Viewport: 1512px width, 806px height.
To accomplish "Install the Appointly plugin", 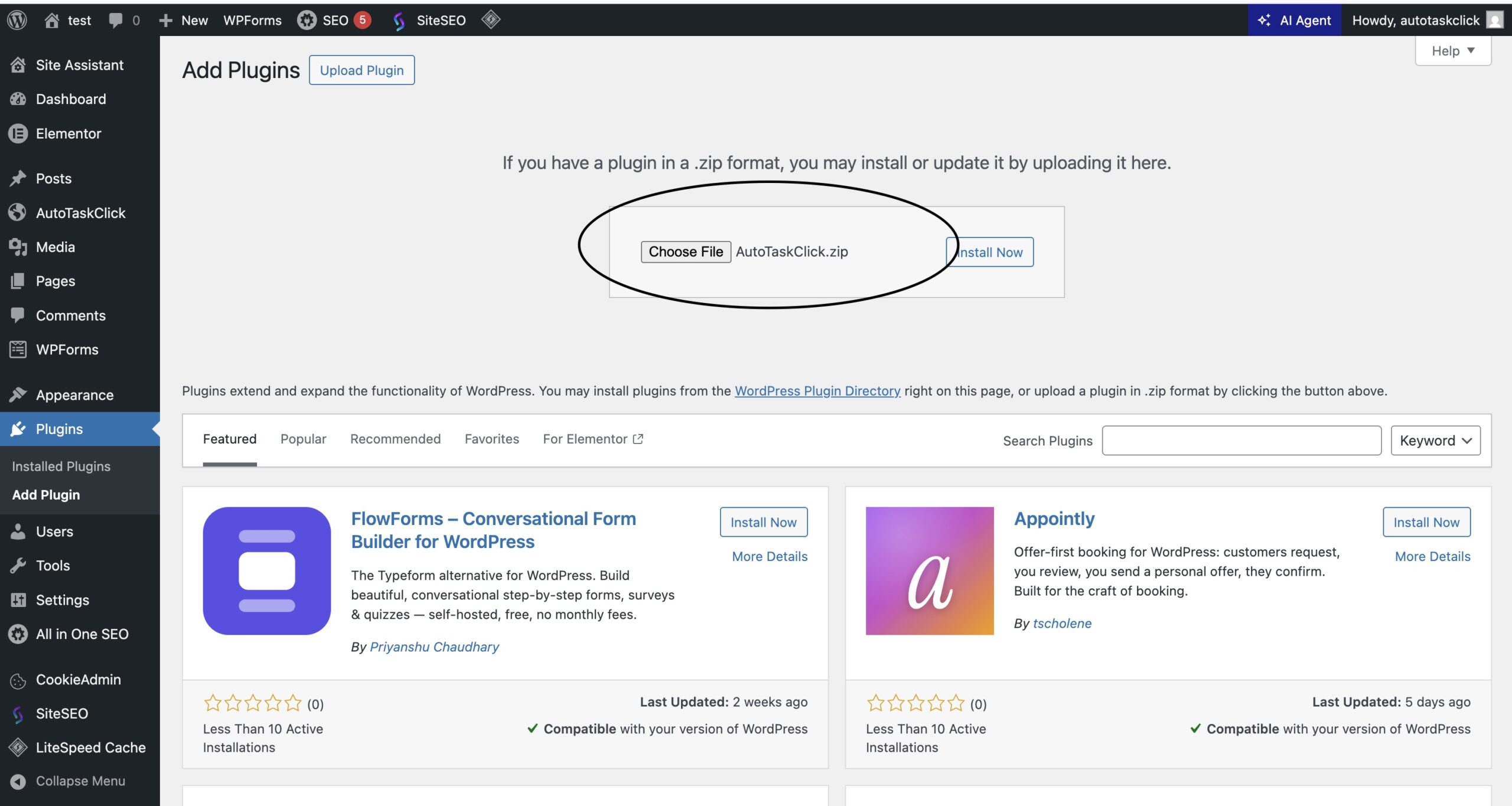I will 1426,522.
